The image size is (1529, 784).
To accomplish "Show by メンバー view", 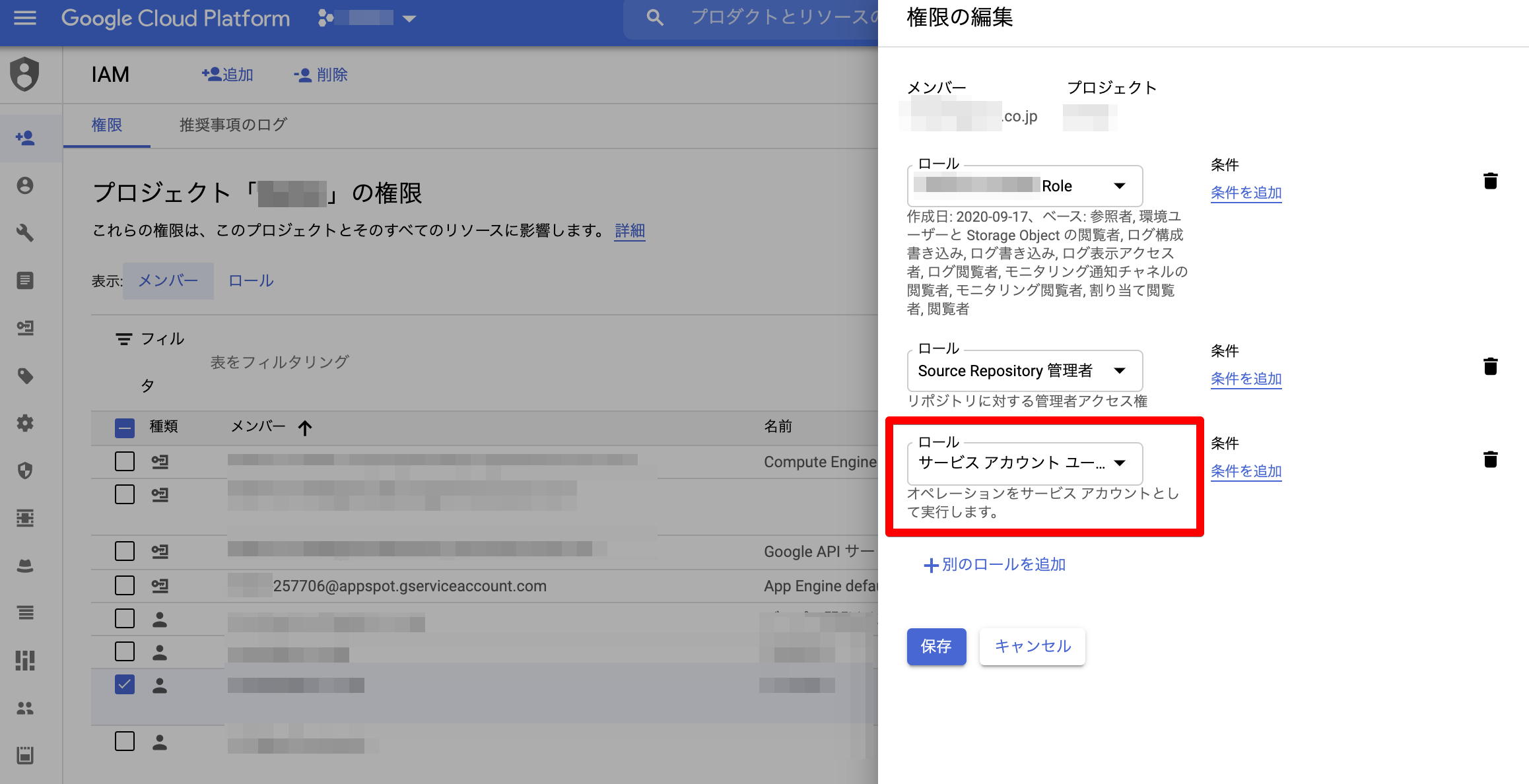I will (168, 281).
